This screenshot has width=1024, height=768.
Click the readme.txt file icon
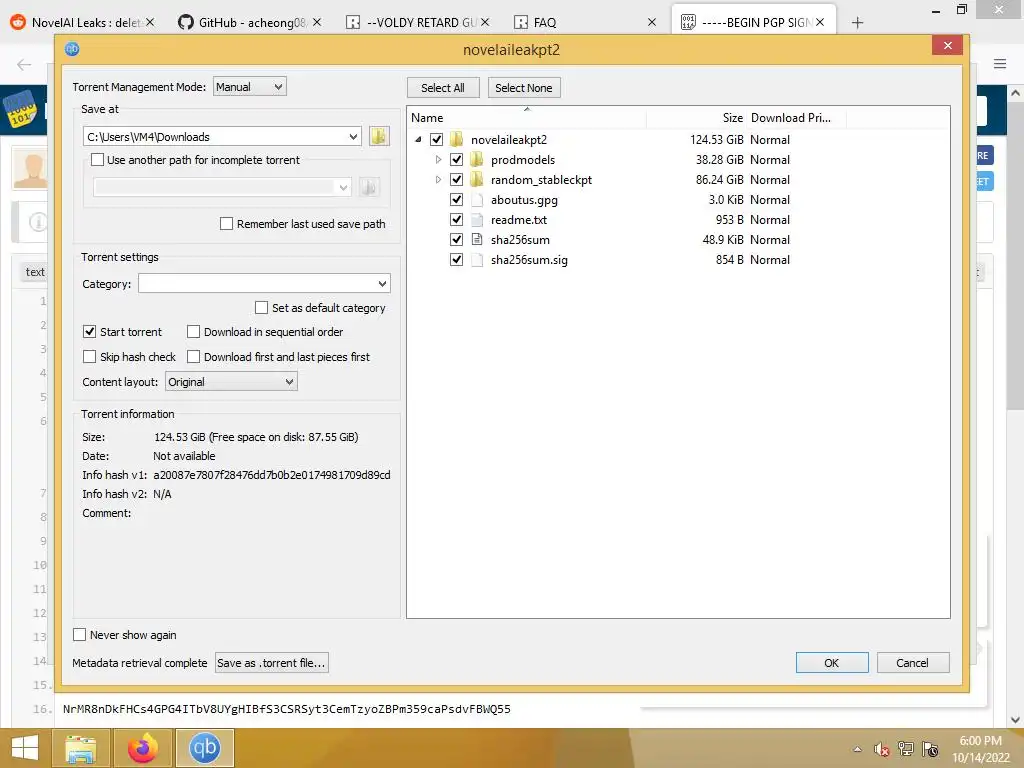pos(477,219)
